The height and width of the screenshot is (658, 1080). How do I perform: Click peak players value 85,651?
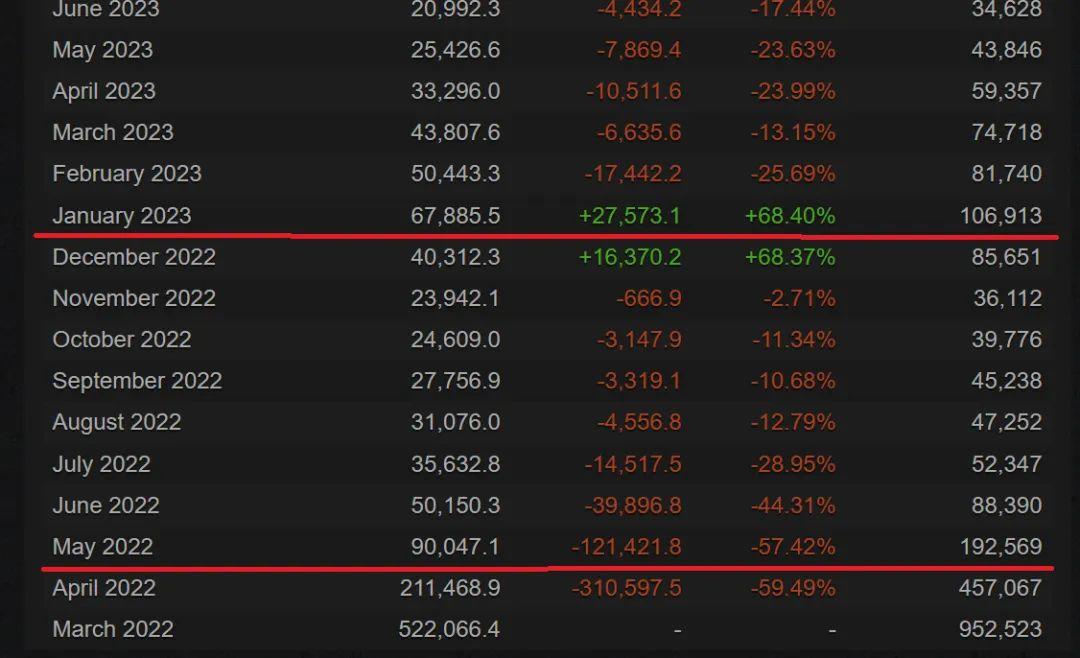[1006, 257]
